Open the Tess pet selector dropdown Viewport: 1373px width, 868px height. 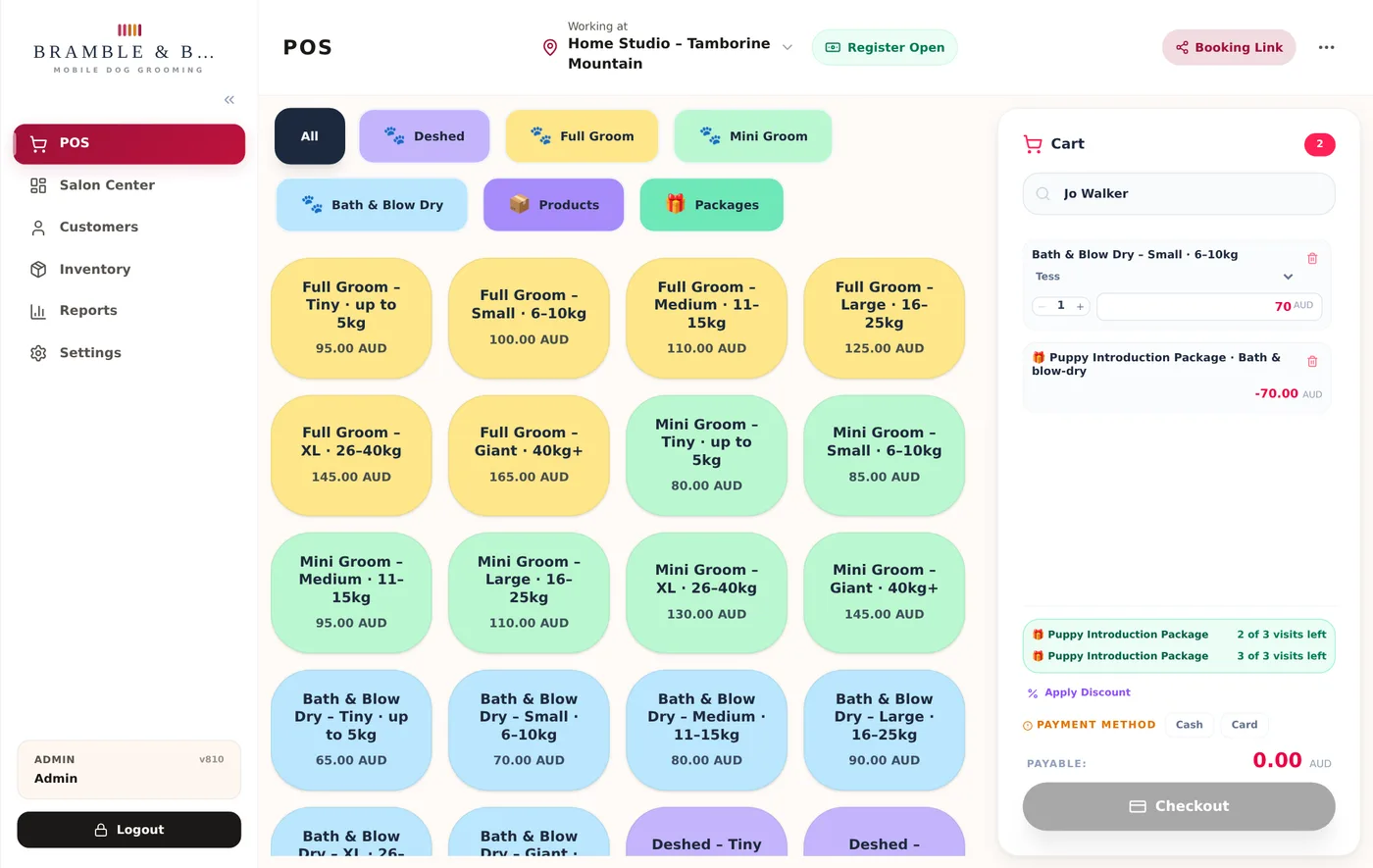1164,277
